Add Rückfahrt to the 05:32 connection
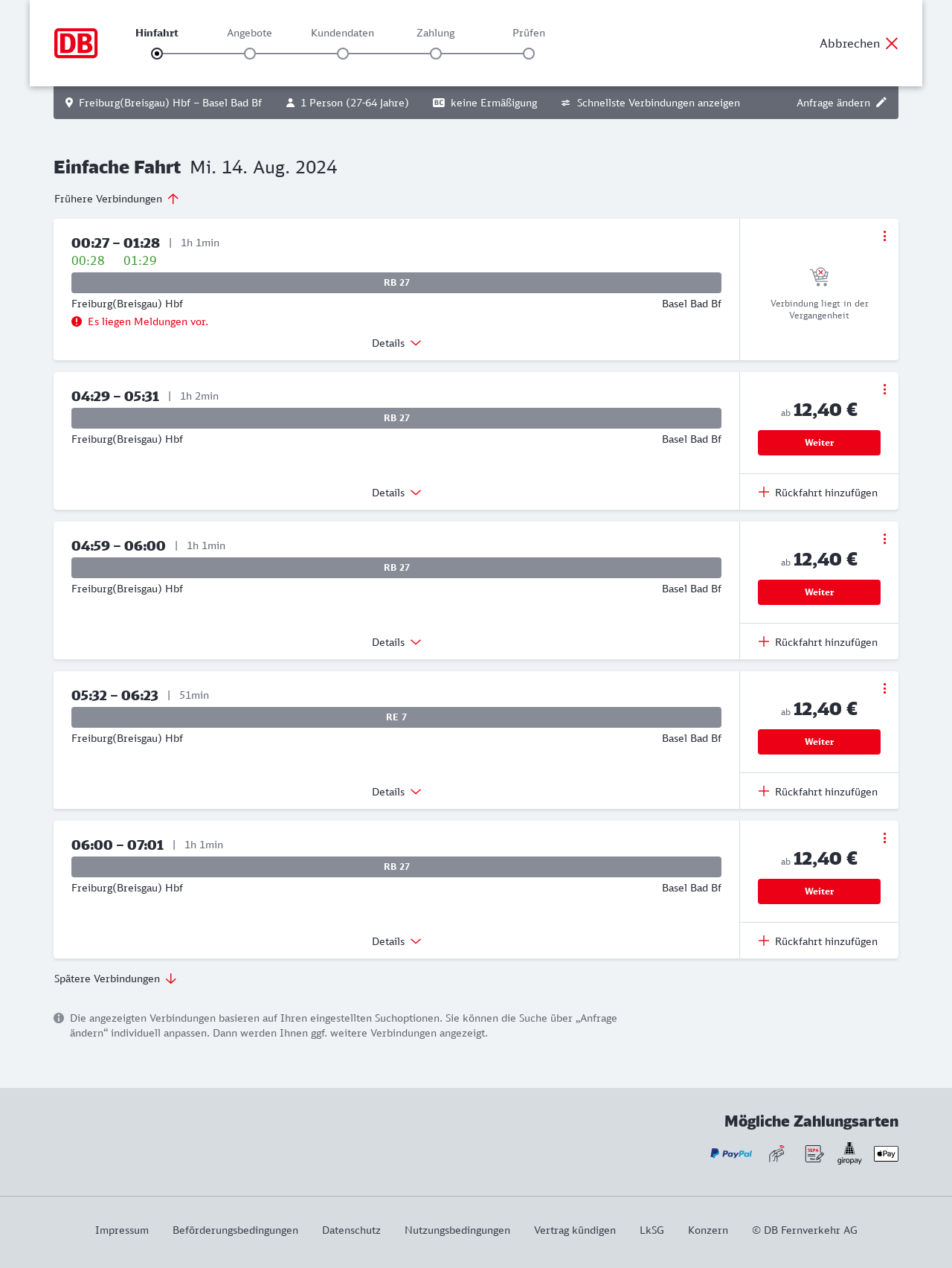The width and height of the screenshot is (952, 1268). (x=818, y=792)
